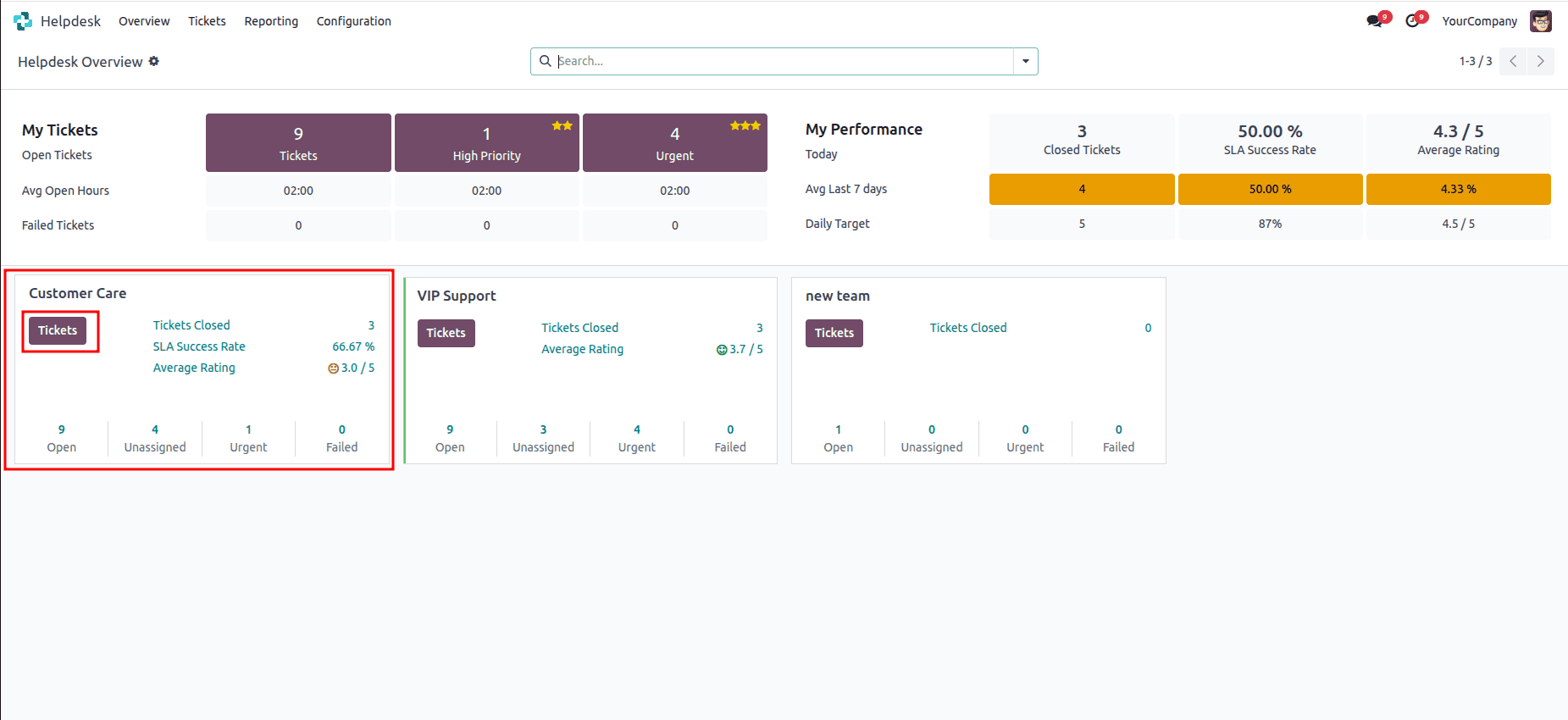The image size is (1568, 720).
Task: Click new team 1 Open counter
Action: pyautogui.click(x=839, y=439)
